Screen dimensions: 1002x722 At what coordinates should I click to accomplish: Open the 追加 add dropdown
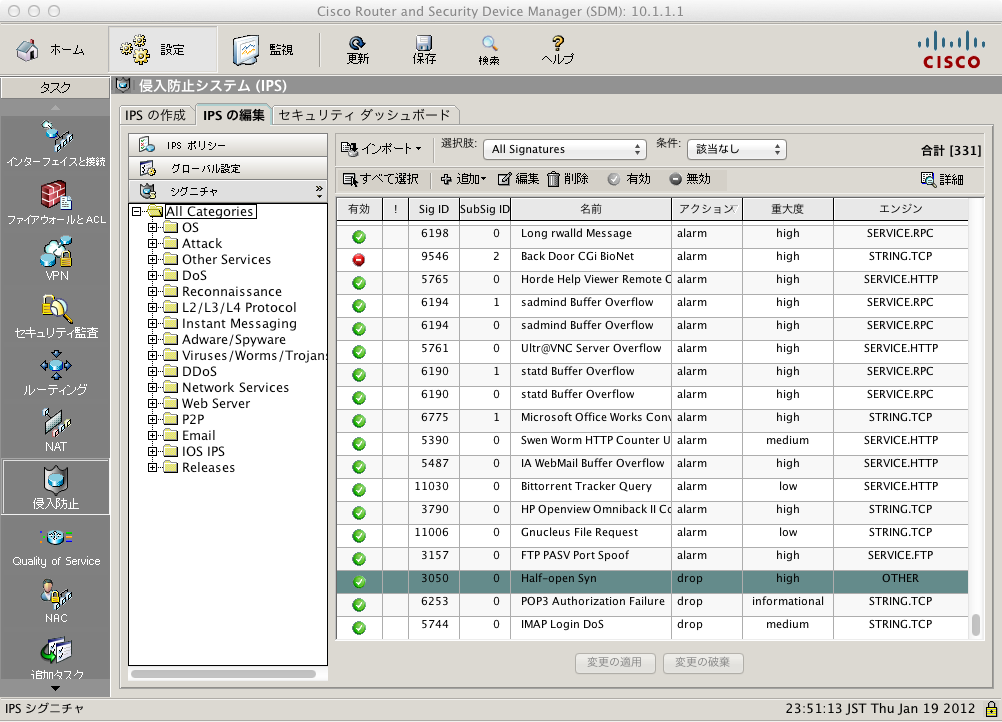pyautogui.click(x=463, y=179)
